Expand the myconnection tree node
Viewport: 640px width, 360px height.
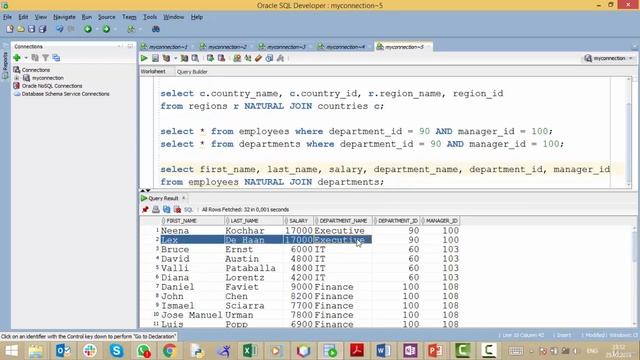click(17, 78)
